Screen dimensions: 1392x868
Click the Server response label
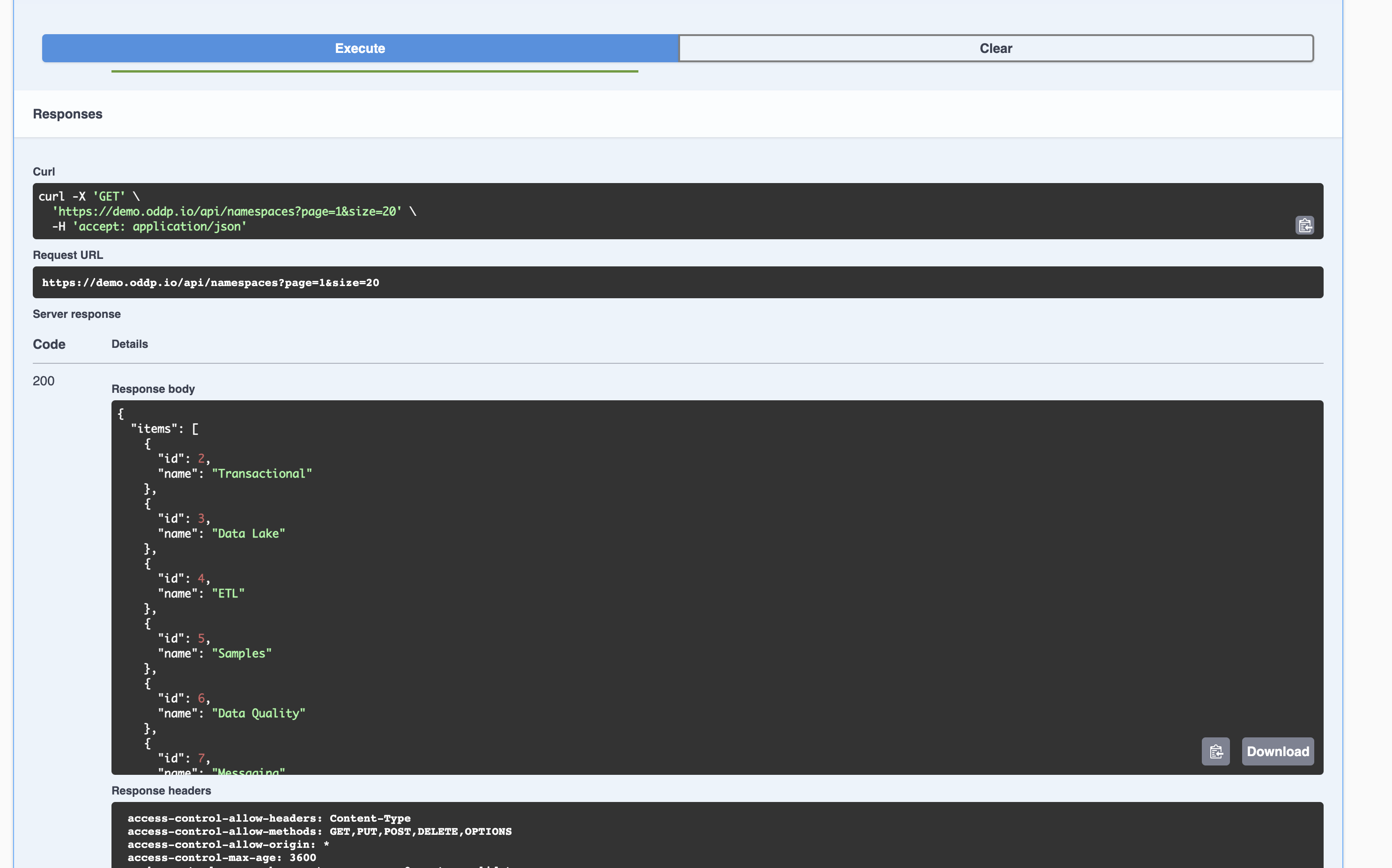coord(77,314)
